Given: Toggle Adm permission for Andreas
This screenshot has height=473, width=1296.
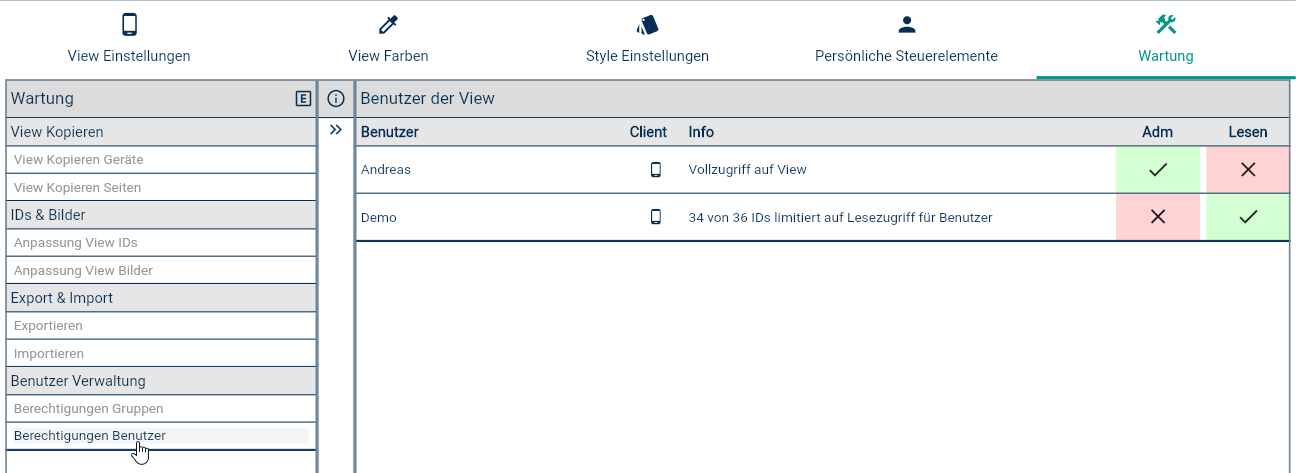Looking at the screenshot, I should click(x=1158, y=170).
